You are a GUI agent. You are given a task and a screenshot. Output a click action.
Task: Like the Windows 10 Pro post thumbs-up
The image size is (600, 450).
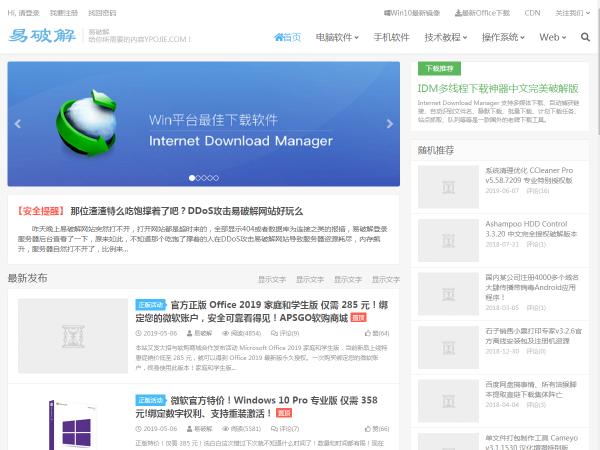tap(368, 429)
